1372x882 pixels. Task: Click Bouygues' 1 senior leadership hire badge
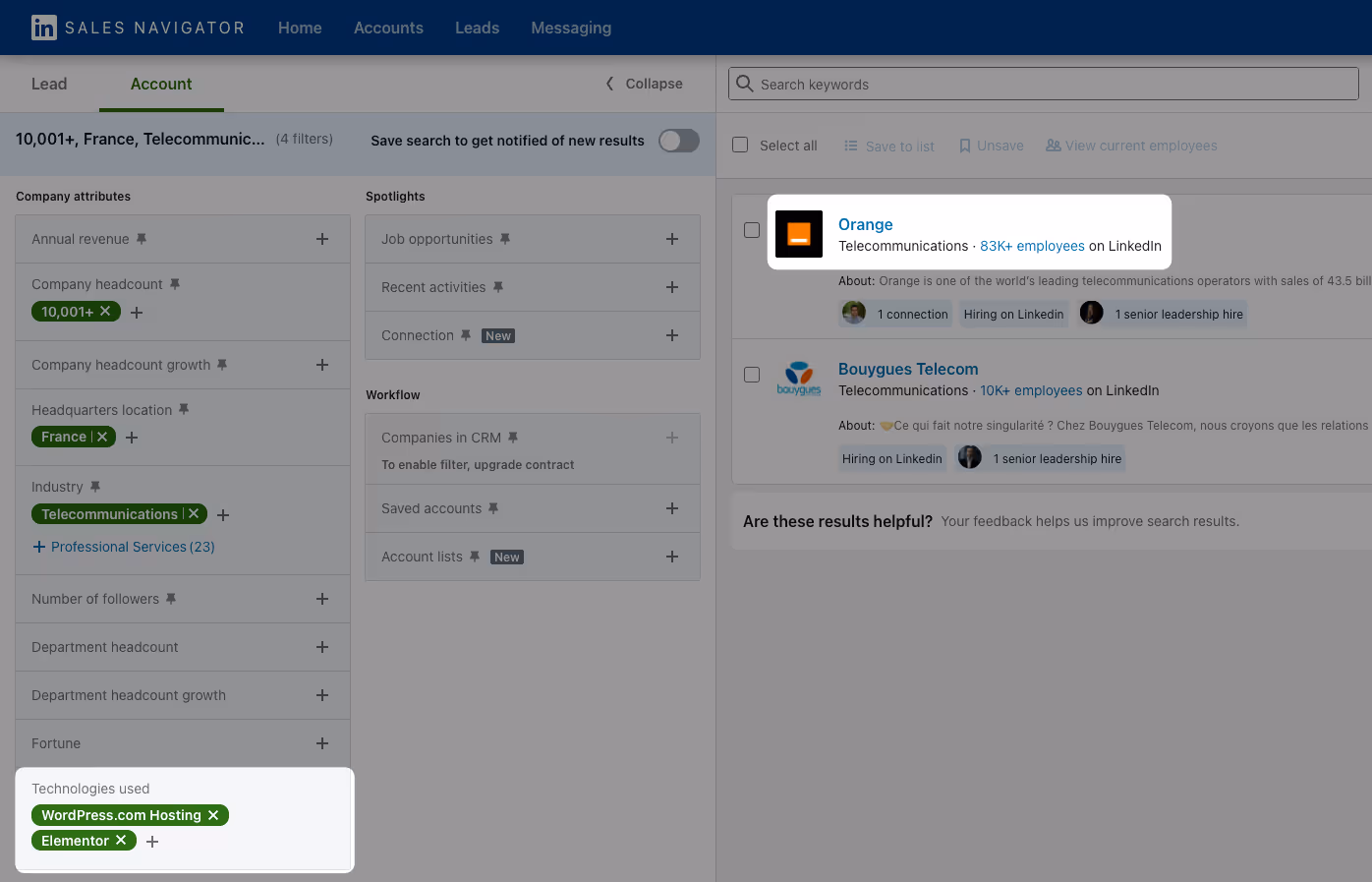point(1040,458)
